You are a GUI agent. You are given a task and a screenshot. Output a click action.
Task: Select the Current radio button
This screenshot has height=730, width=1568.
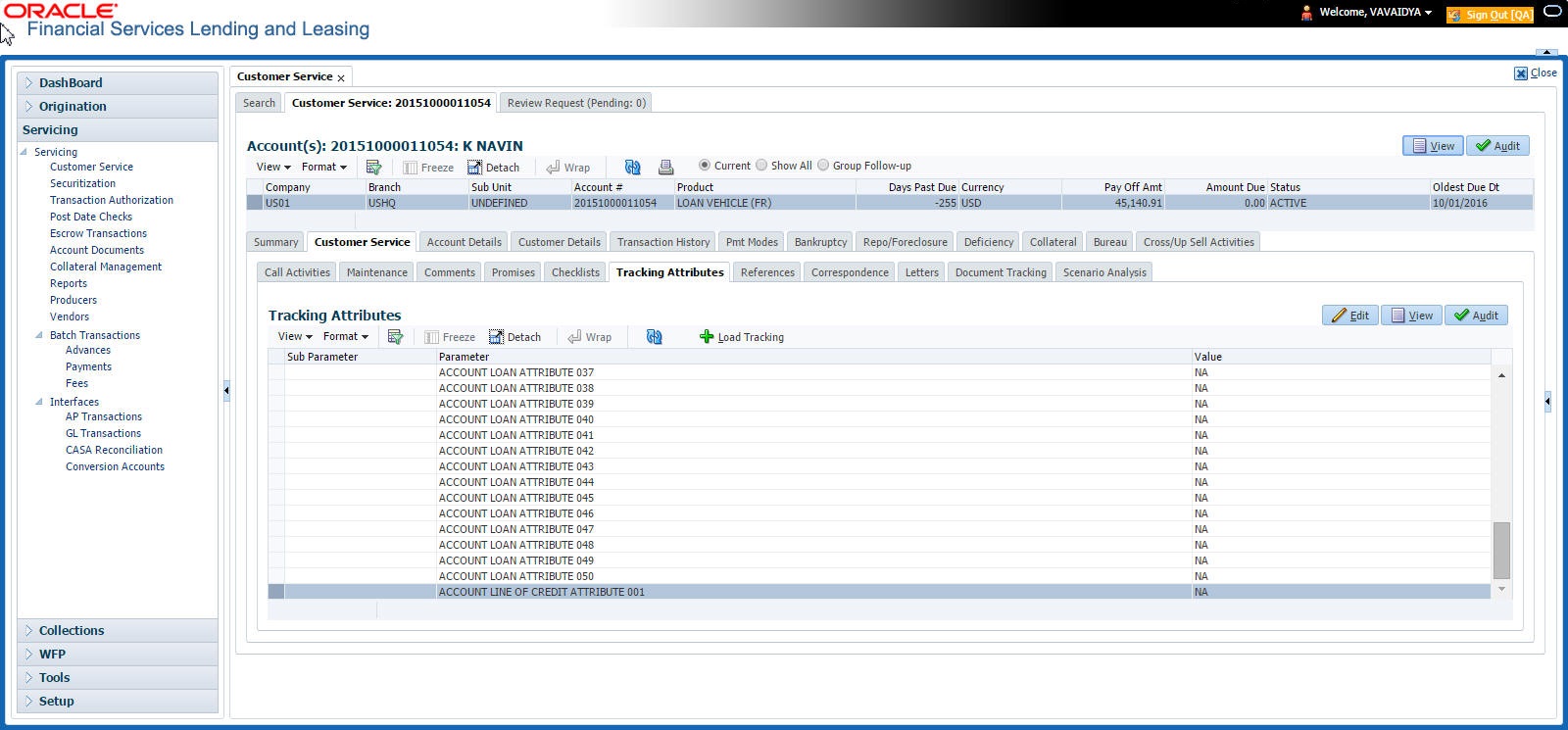pyautogui.click(x=704, y=166)
